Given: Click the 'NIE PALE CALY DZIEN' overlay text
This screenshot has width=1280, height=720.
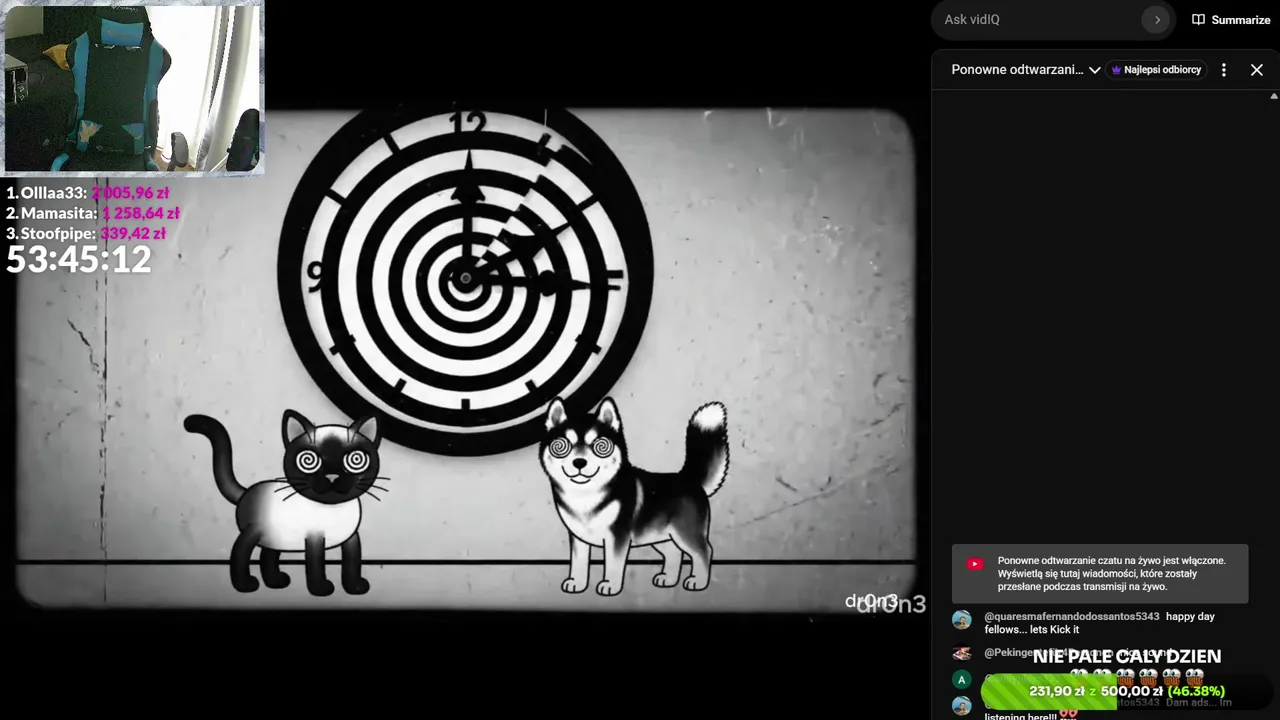Looking at the screenshot, I should (x=1127, y=657).
